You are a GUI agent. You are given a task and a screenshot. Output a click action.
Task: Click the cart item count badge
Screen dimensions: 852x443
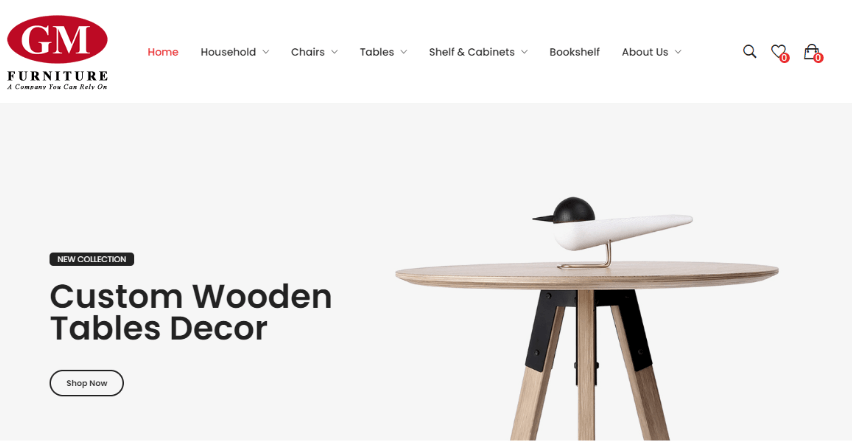click(818, 58)
